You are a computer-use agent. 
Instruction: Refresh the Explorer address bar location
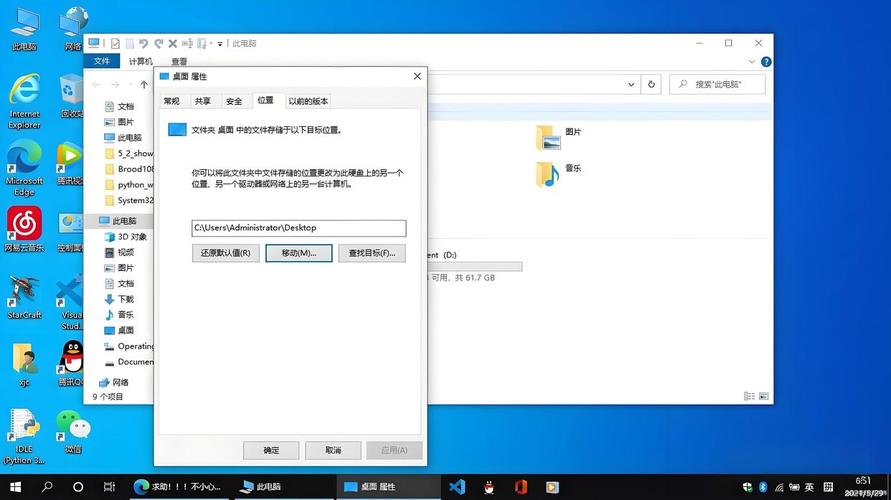pyautogui.click(x=651, y=84)
